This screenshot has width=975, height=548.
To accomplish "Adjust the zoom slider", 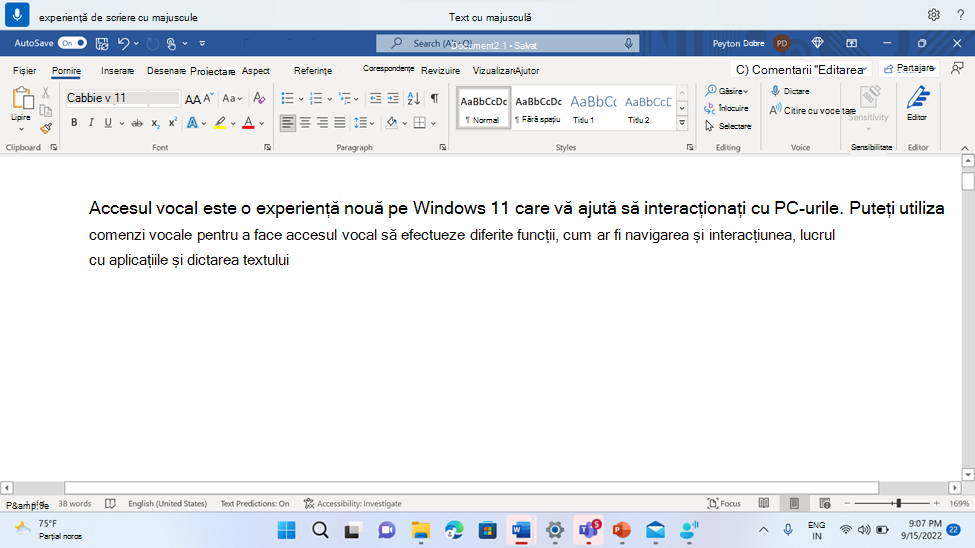I will click(898, 503).
